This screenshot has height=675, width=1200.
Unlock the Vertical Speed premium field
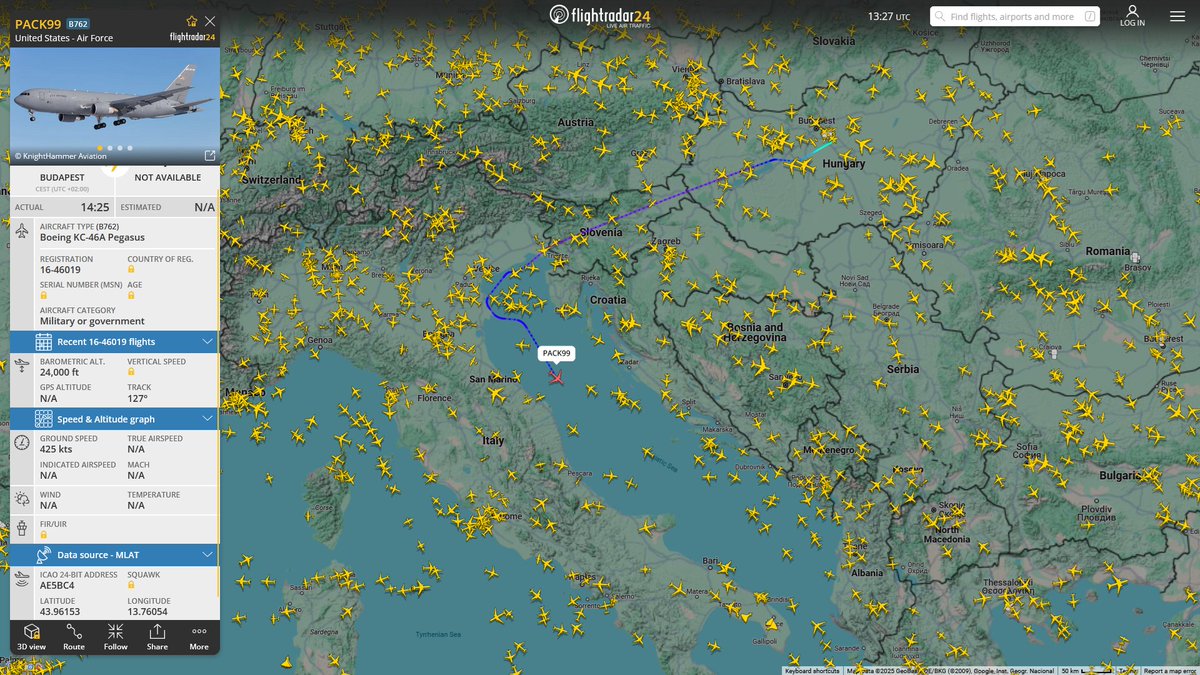pos(131,372)
